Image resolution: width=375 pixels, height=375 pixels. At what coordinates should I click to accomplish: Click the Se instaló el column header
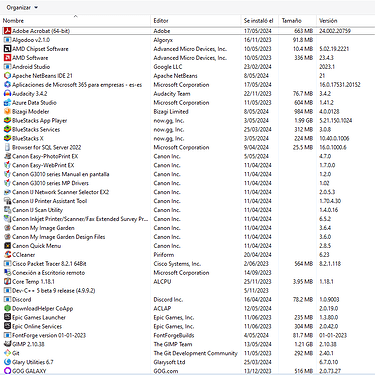[260, 21]
